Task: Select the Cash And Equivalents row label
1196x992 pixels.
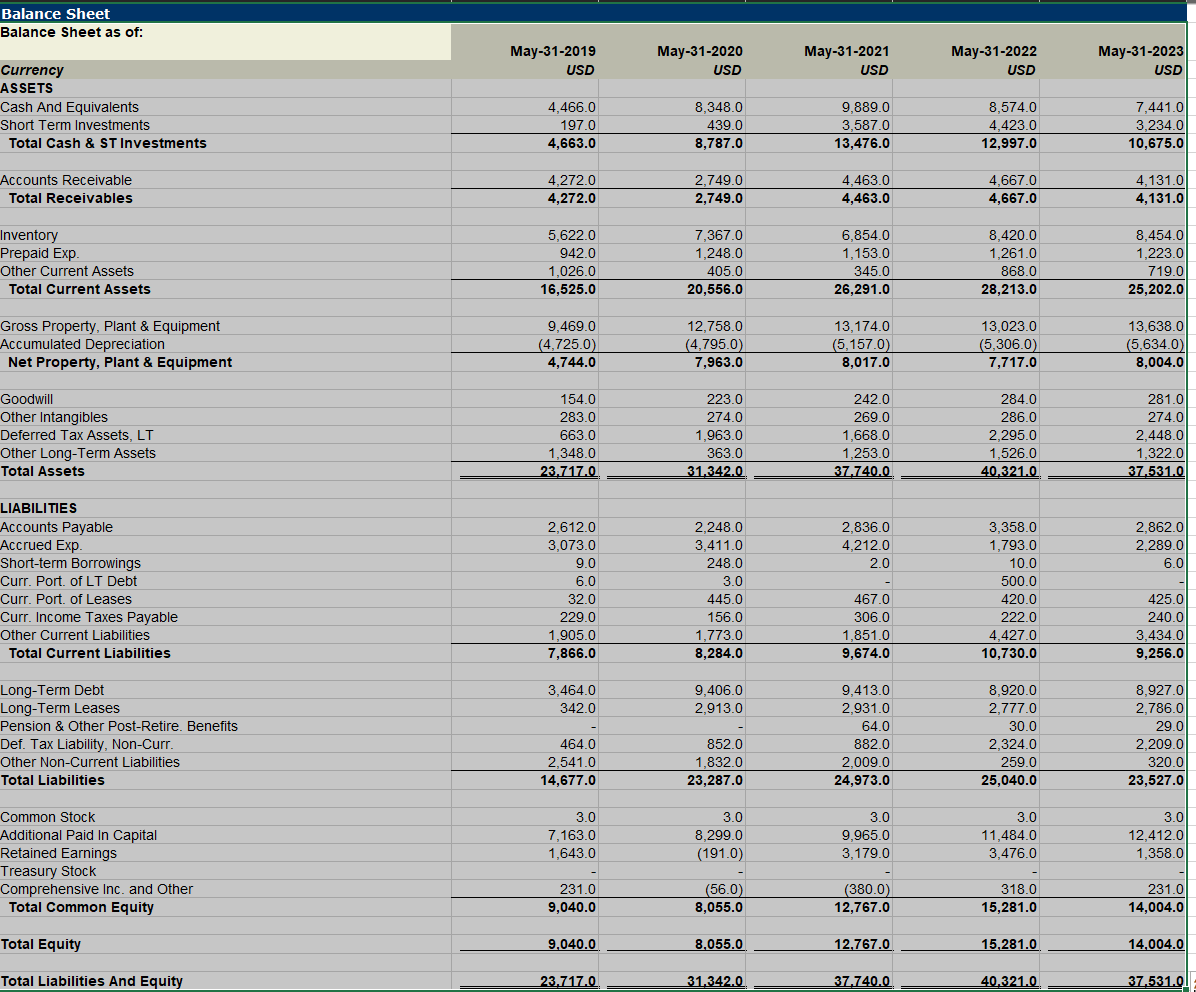Action: [69, 107]
